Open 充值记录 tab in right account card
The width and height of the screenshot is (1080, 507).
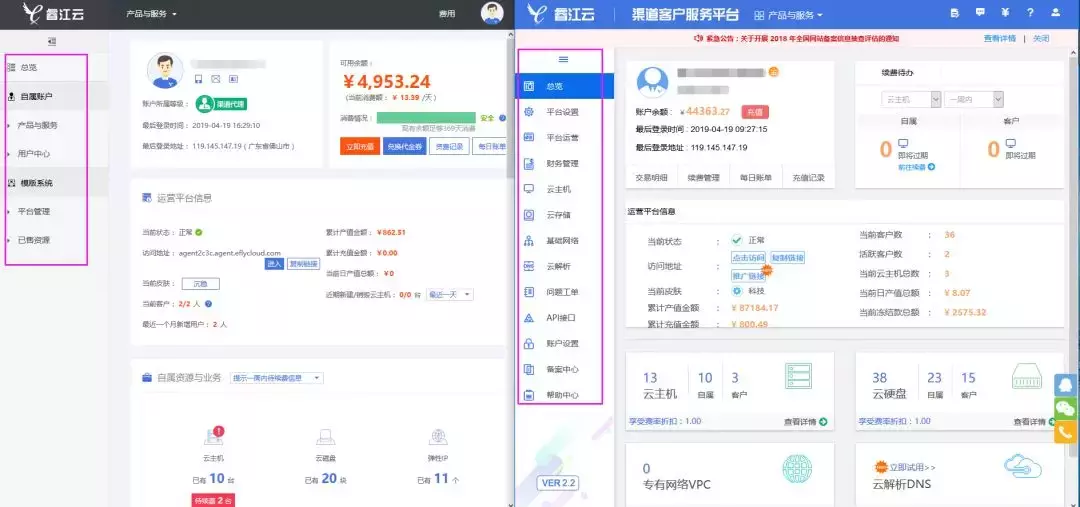tap(808, 177)
